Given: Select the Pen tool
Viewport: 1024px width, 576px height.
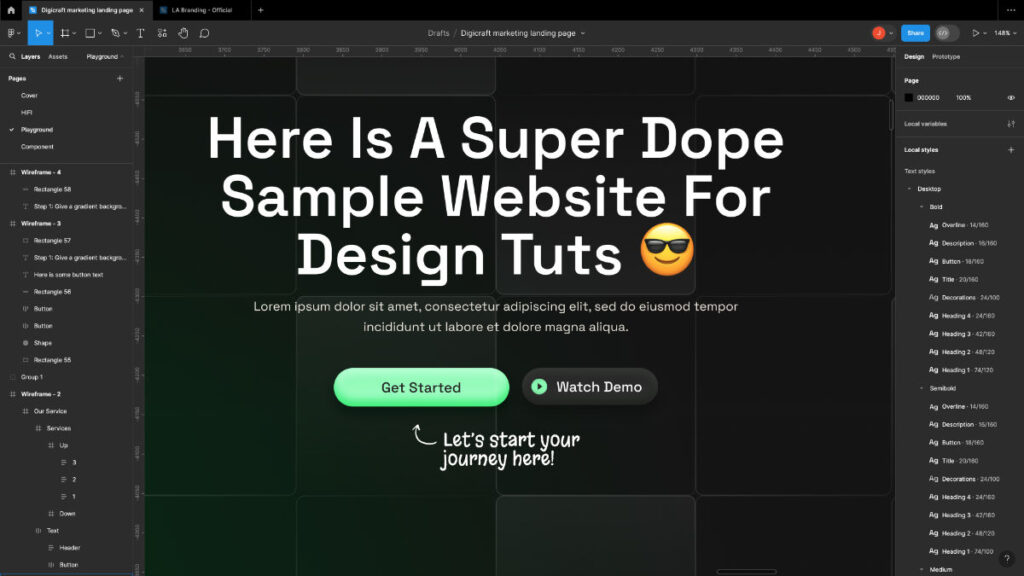Looking at the screenshot, I should tap(116, 33).
